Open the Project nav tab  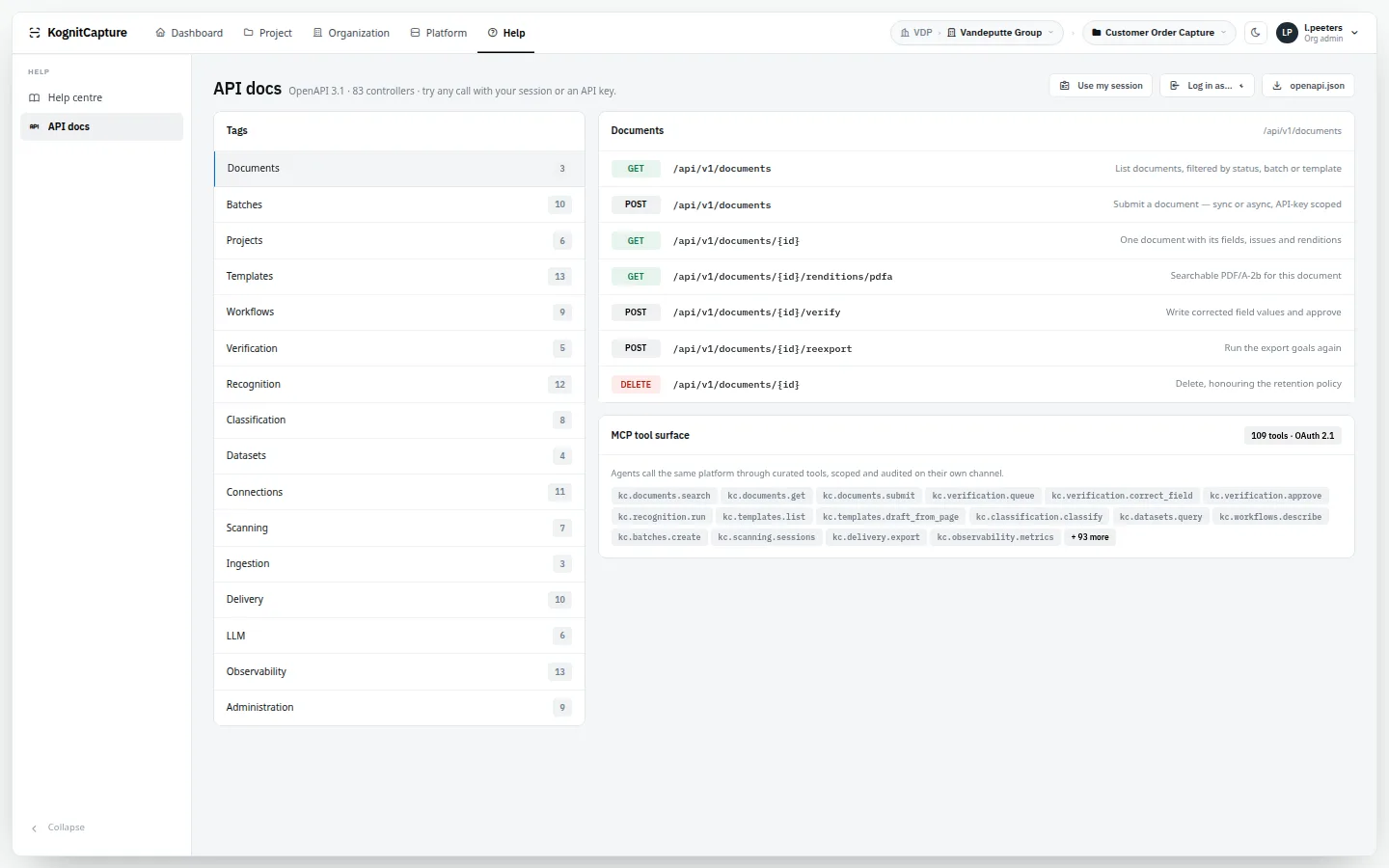click(267, 33)
